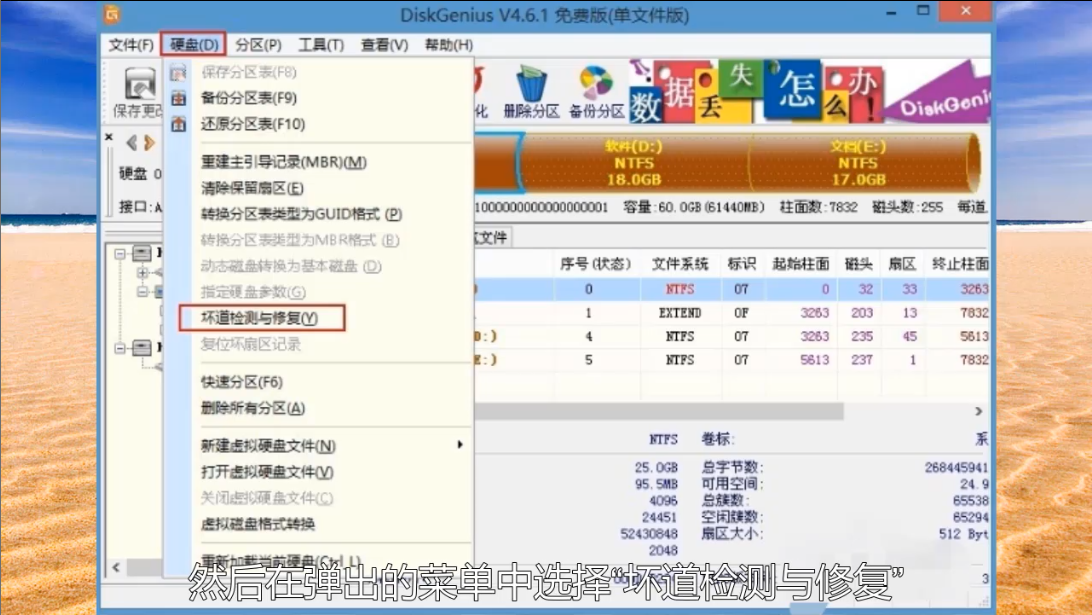Select 虚拟磁盘格式转换 entry

[258, 524]
